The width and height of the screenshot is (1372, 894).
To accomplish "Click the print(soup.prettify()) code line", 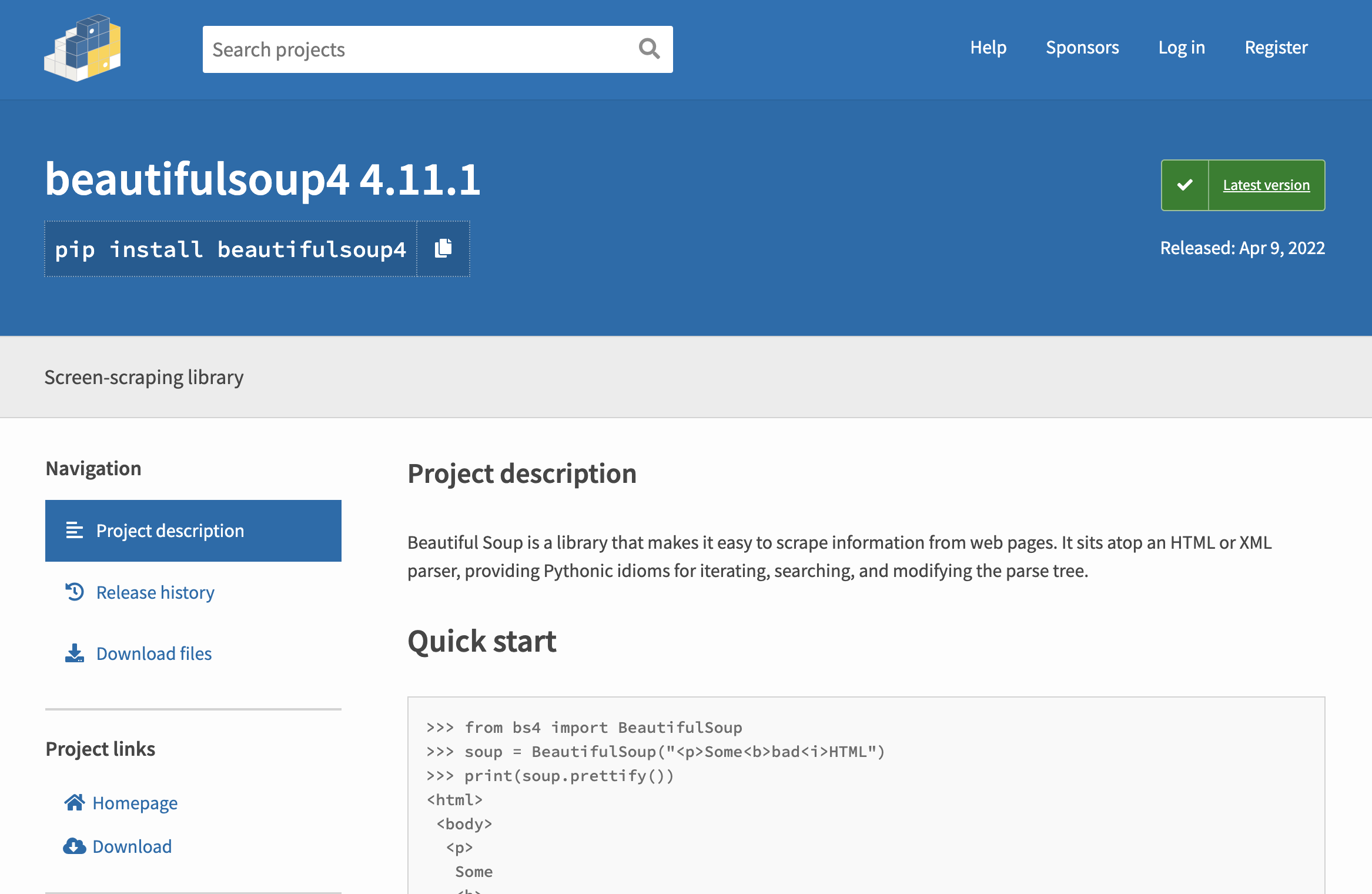I will 550,776.
